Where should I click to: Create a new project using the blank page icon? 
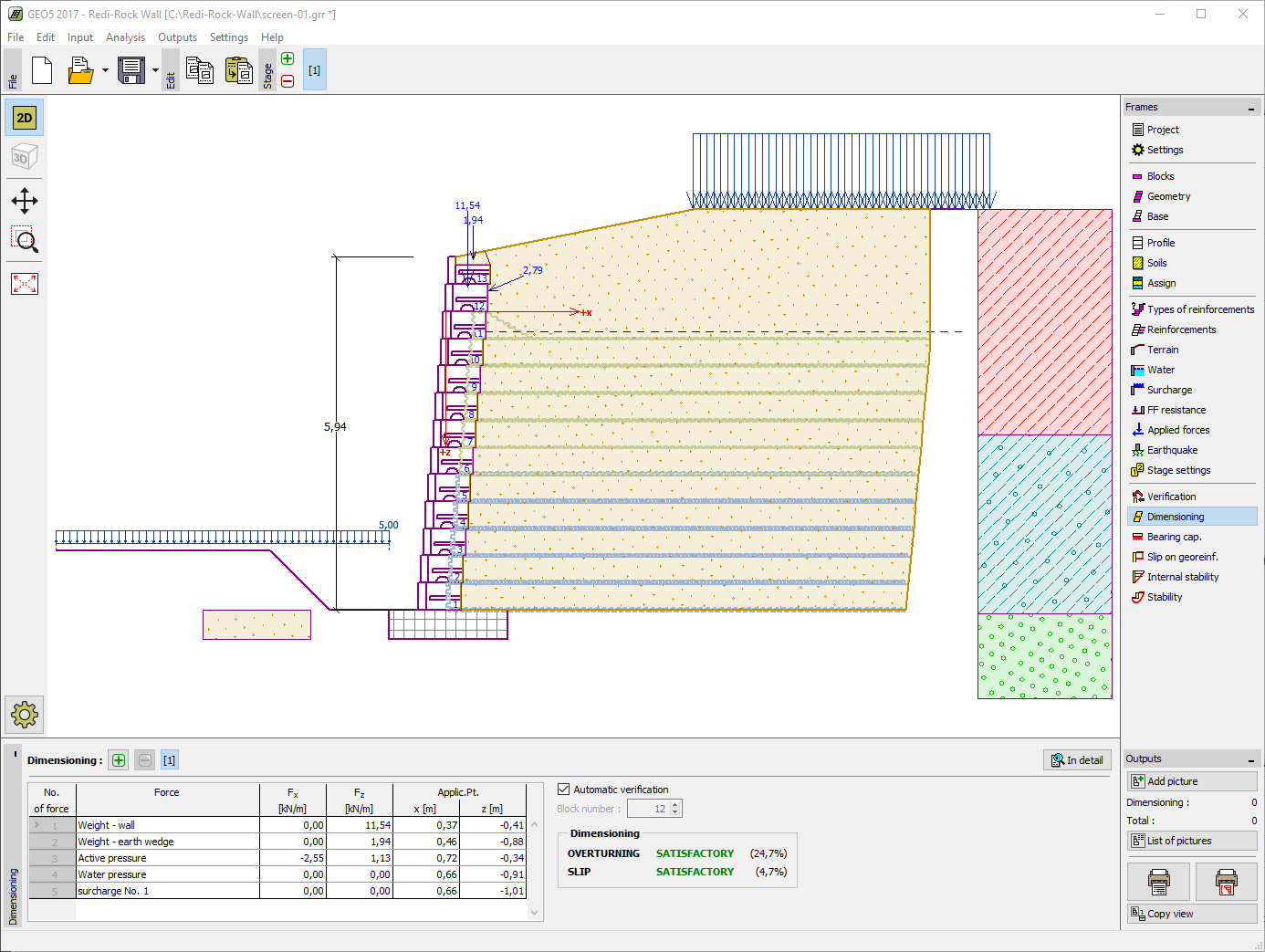click(42, 70)
